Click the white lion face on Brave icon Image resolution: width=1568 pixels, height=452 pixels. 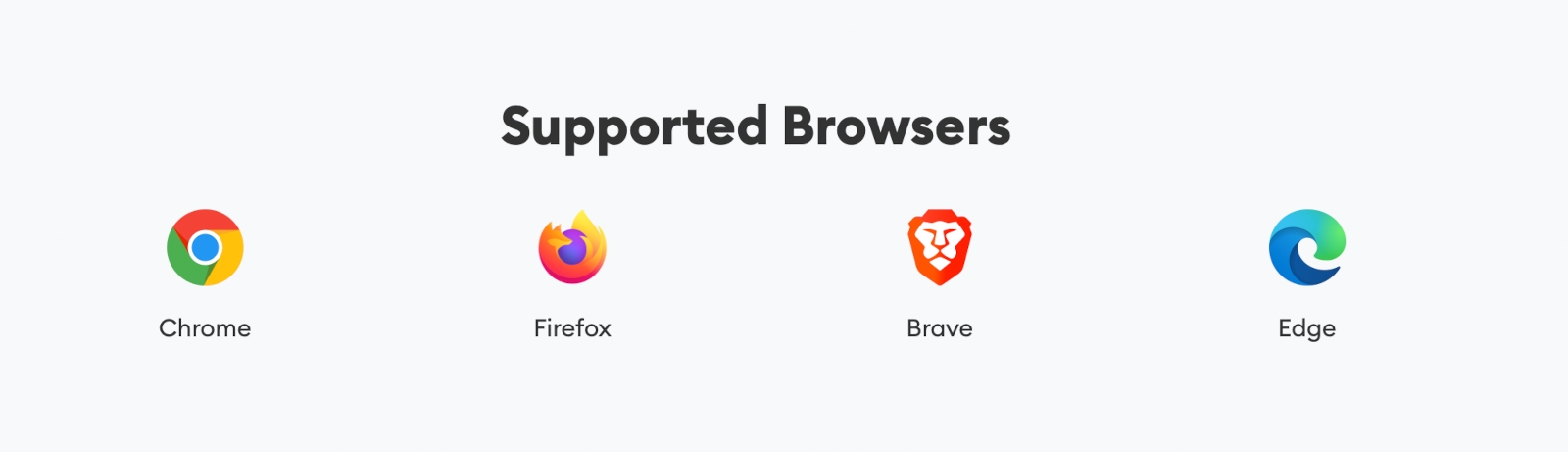(940, 245)
